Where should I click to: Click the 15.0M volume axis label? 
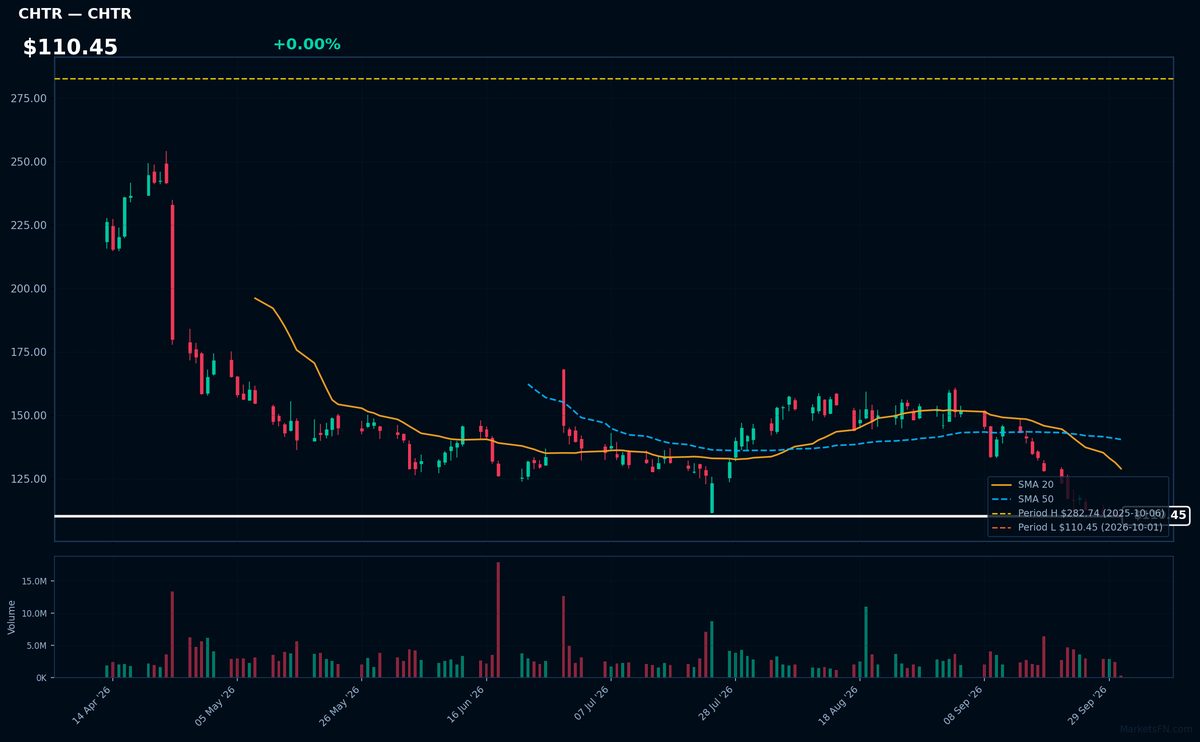(x=33, y=581)
